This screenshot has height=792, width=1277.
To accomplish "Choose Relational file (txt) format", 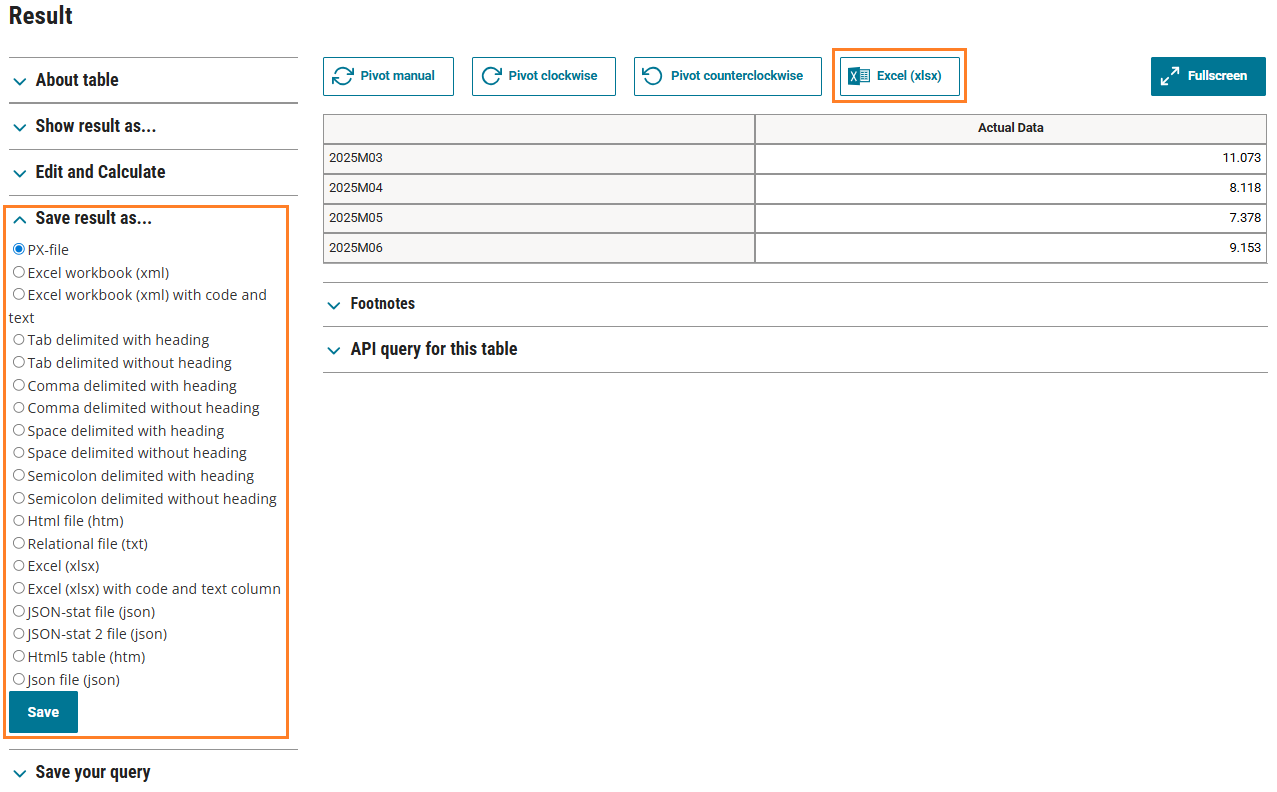I will click(19, 543).
